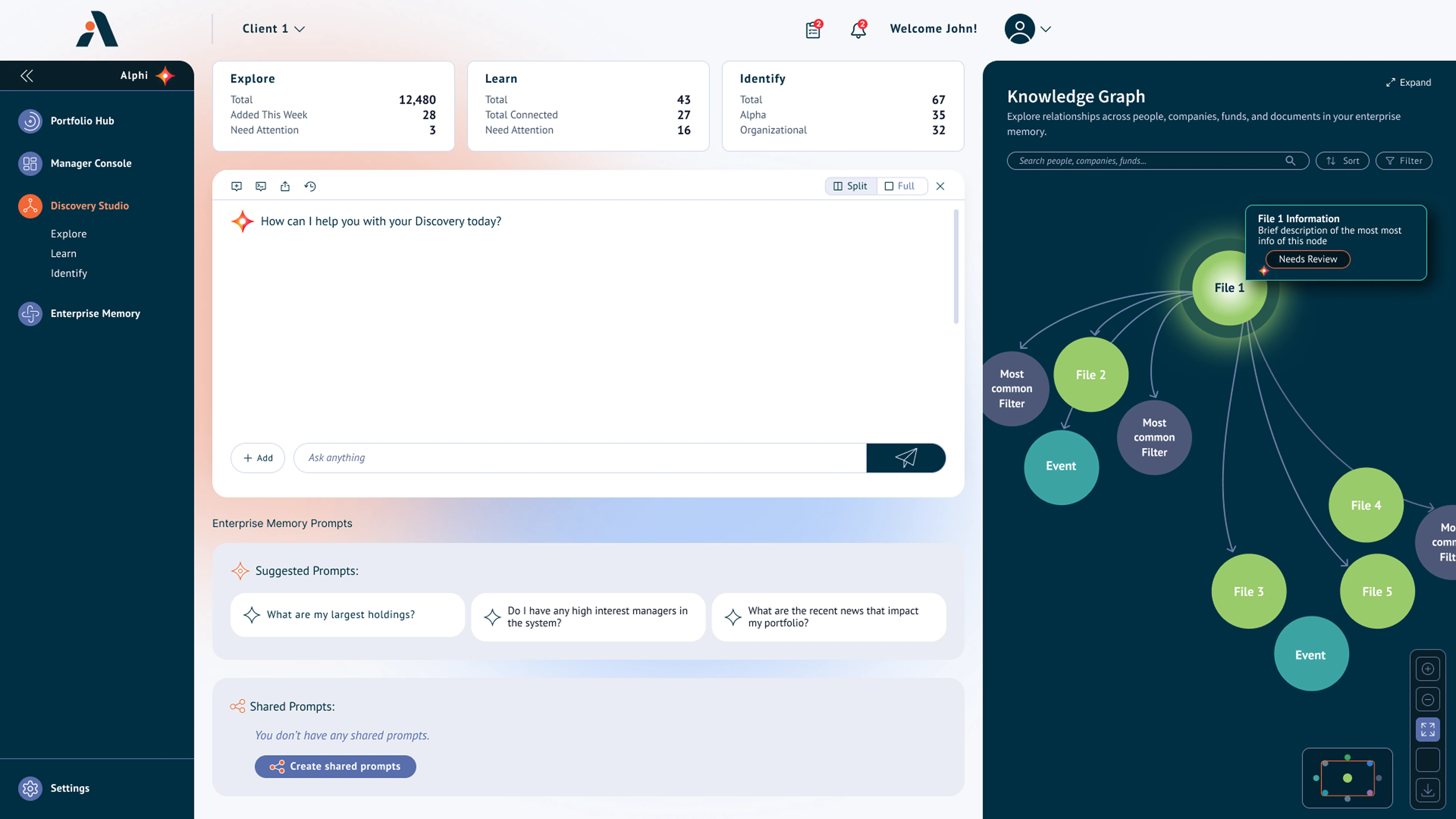1456x819 pixels.
Task: Select Learn under Discovery Studio
Action: (63, 254)
